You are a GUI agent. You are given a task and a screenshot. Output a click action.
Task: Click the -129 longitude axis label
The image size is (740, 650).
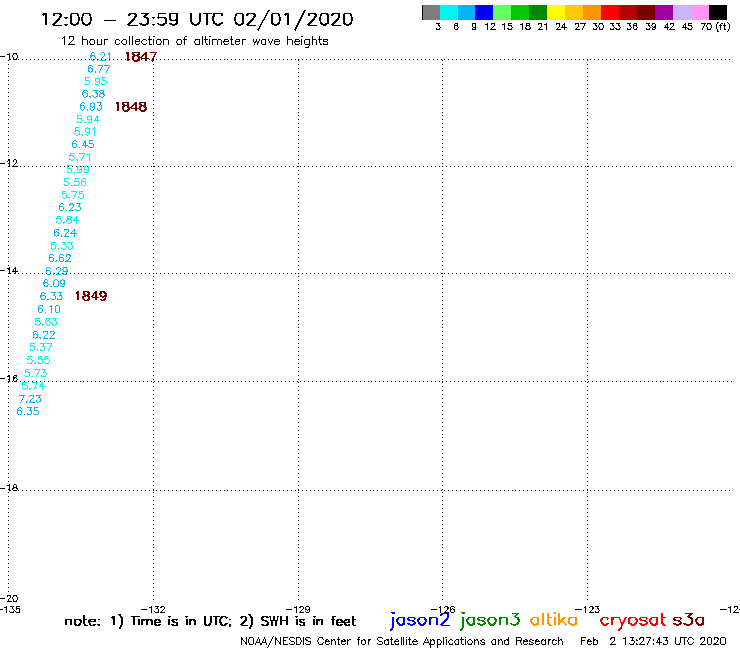point(298,609)
